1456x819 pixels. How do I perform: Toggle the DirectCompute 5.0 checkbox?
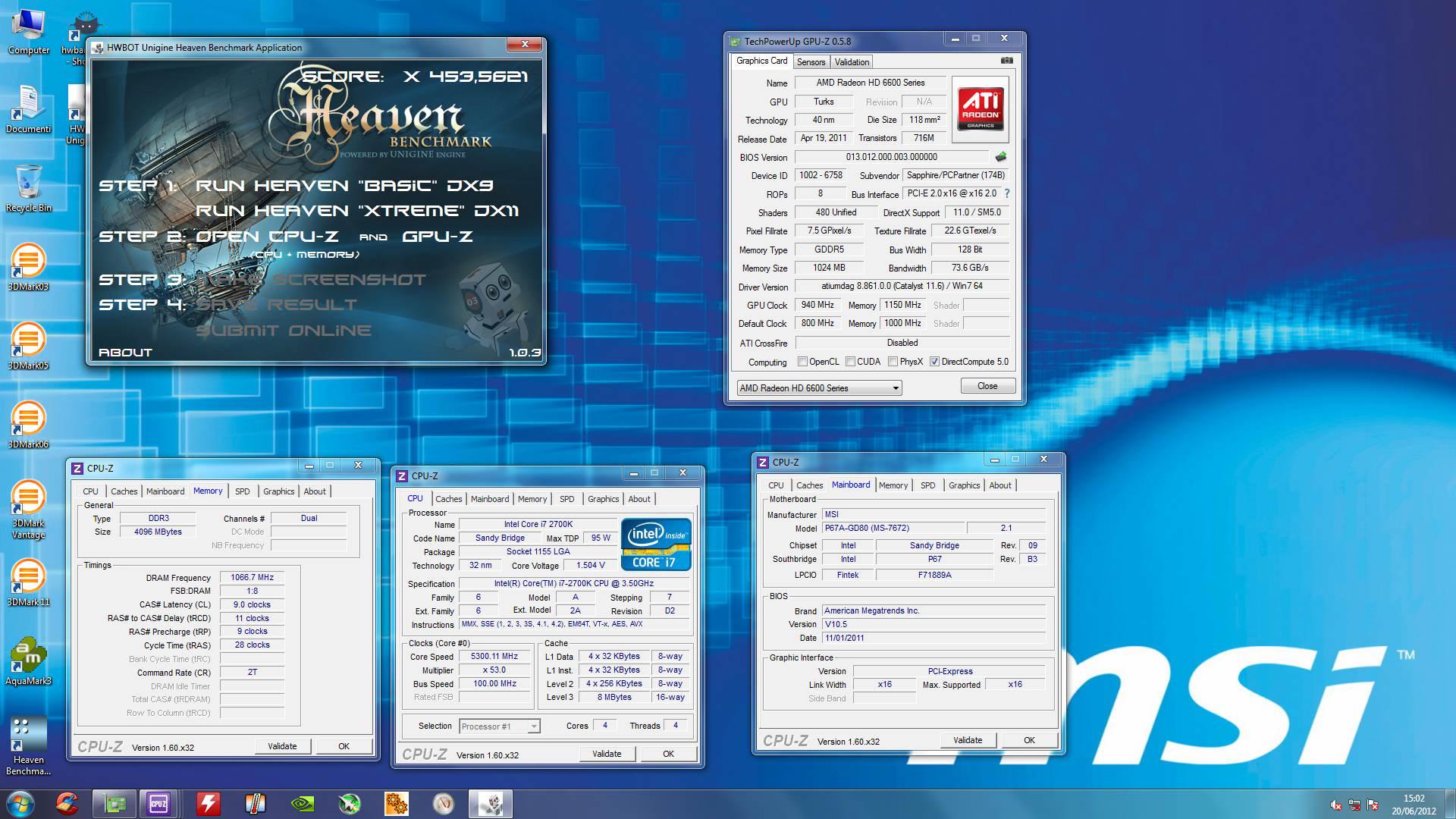click(934, 362)
